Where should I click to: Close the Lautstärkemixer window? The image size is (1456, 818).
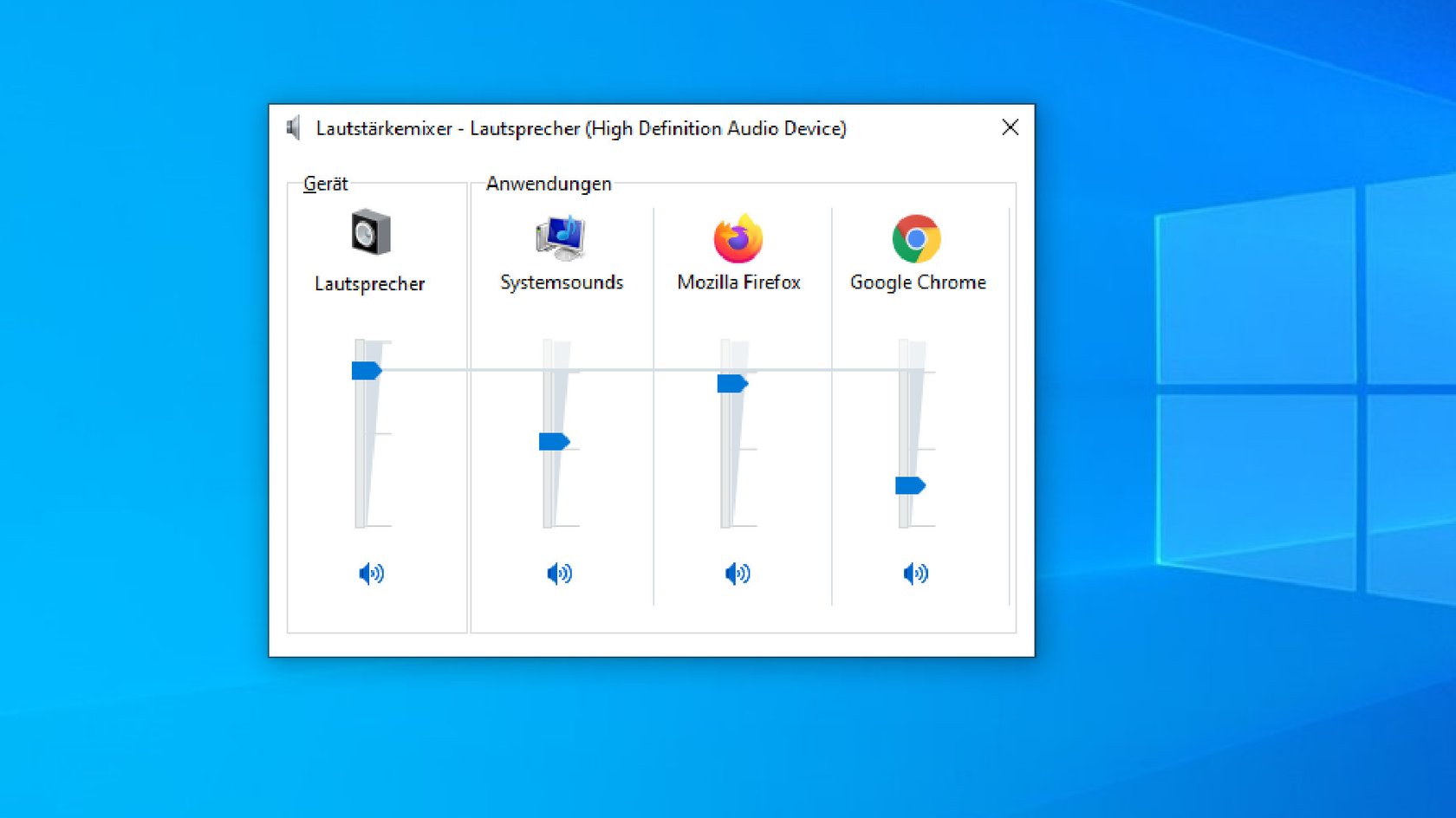[x=1010, y=128]
